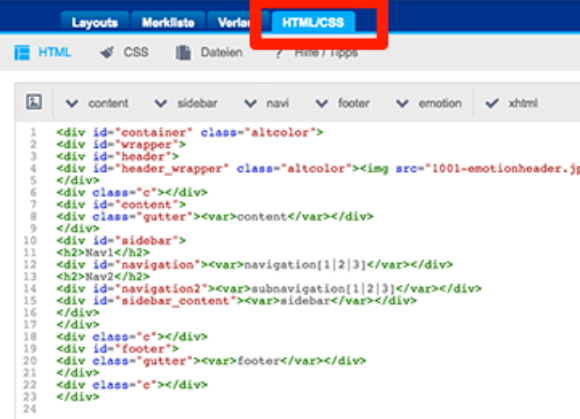Expand the footer chevron

click(x=321, y=103)
